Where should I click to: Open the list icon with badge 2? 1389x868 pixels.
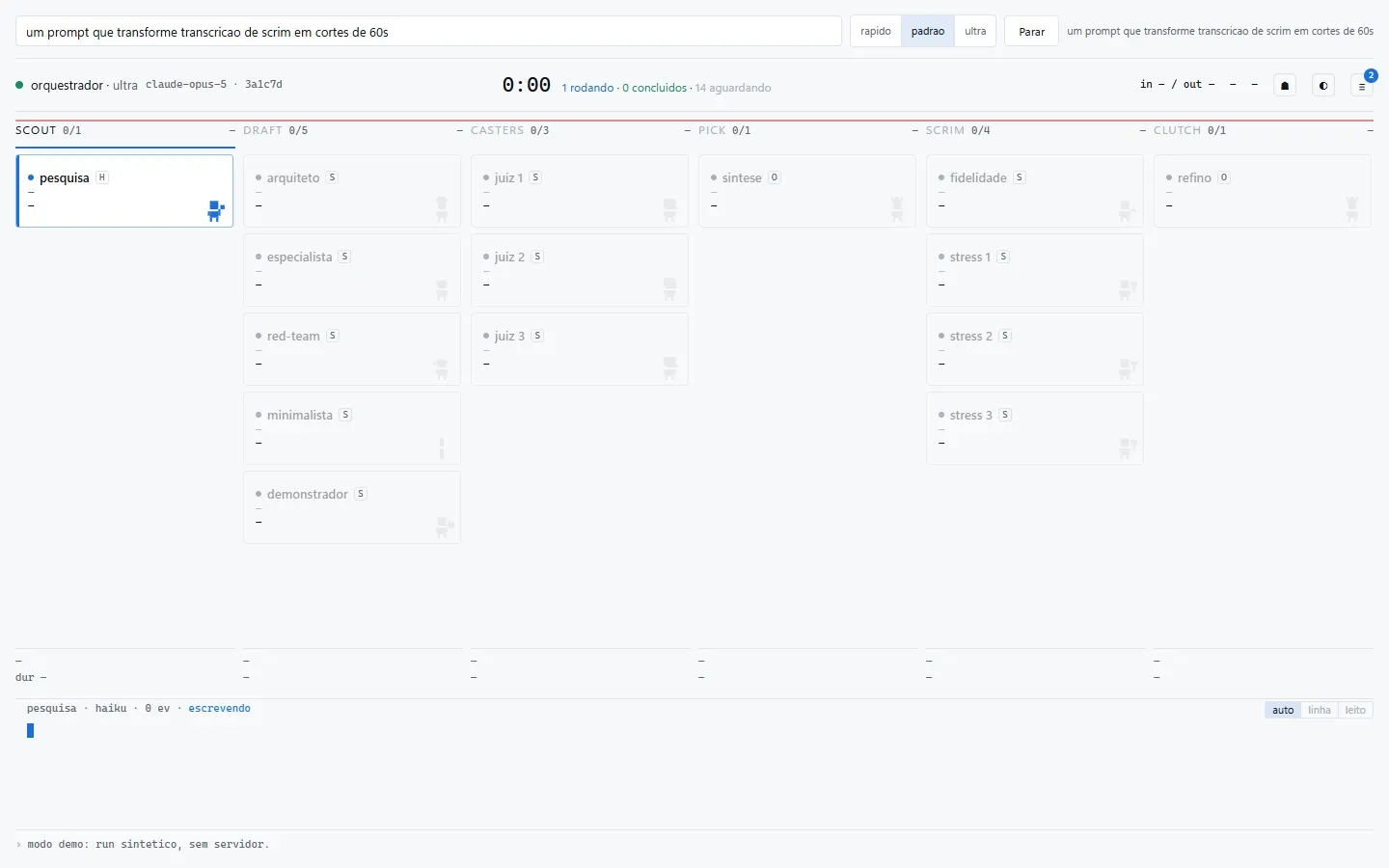tap(1362, 86)
